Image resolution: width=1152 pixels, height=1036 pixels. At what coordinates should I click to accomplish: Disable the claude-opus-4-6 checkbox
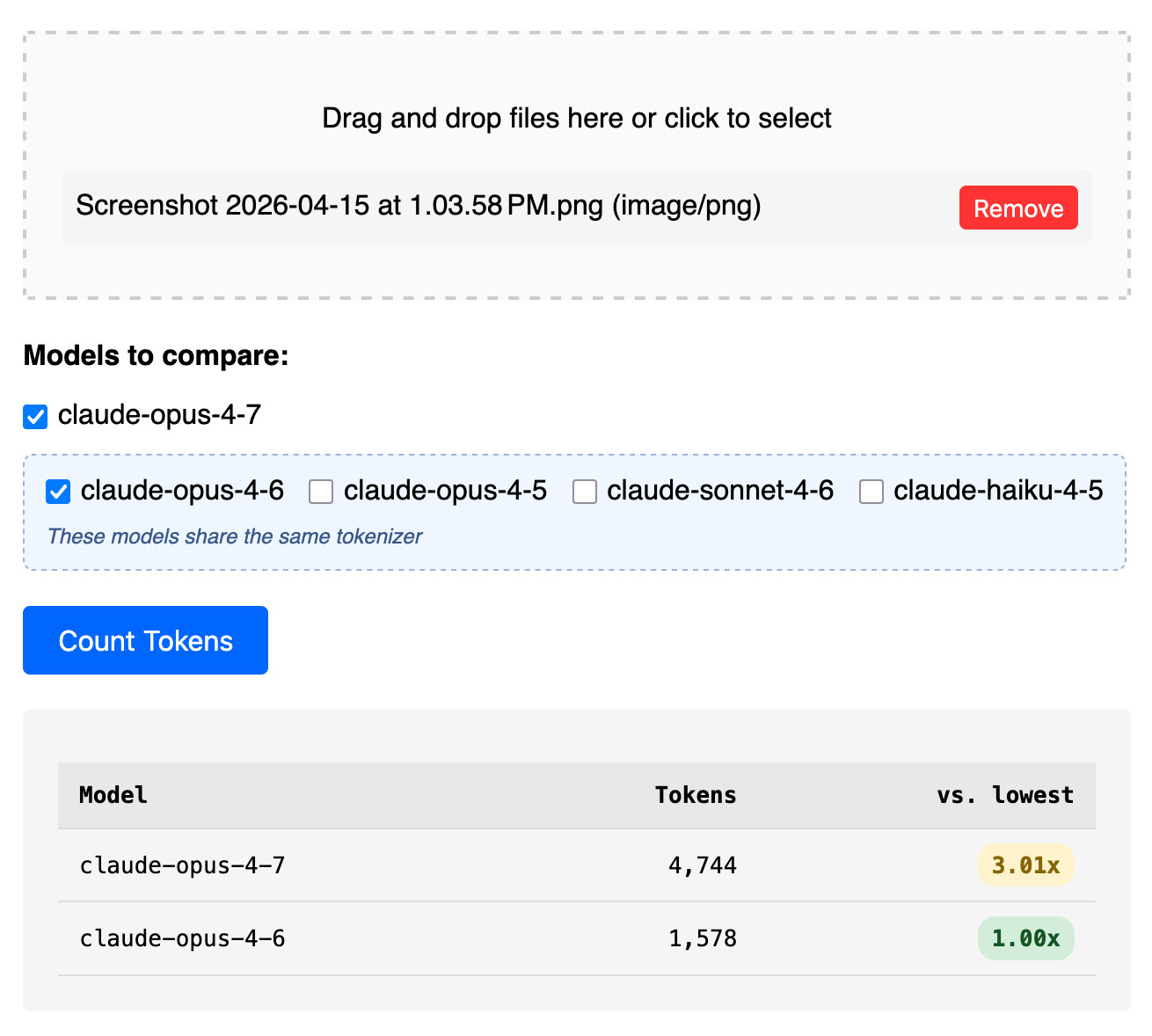[x=58, y=492]
